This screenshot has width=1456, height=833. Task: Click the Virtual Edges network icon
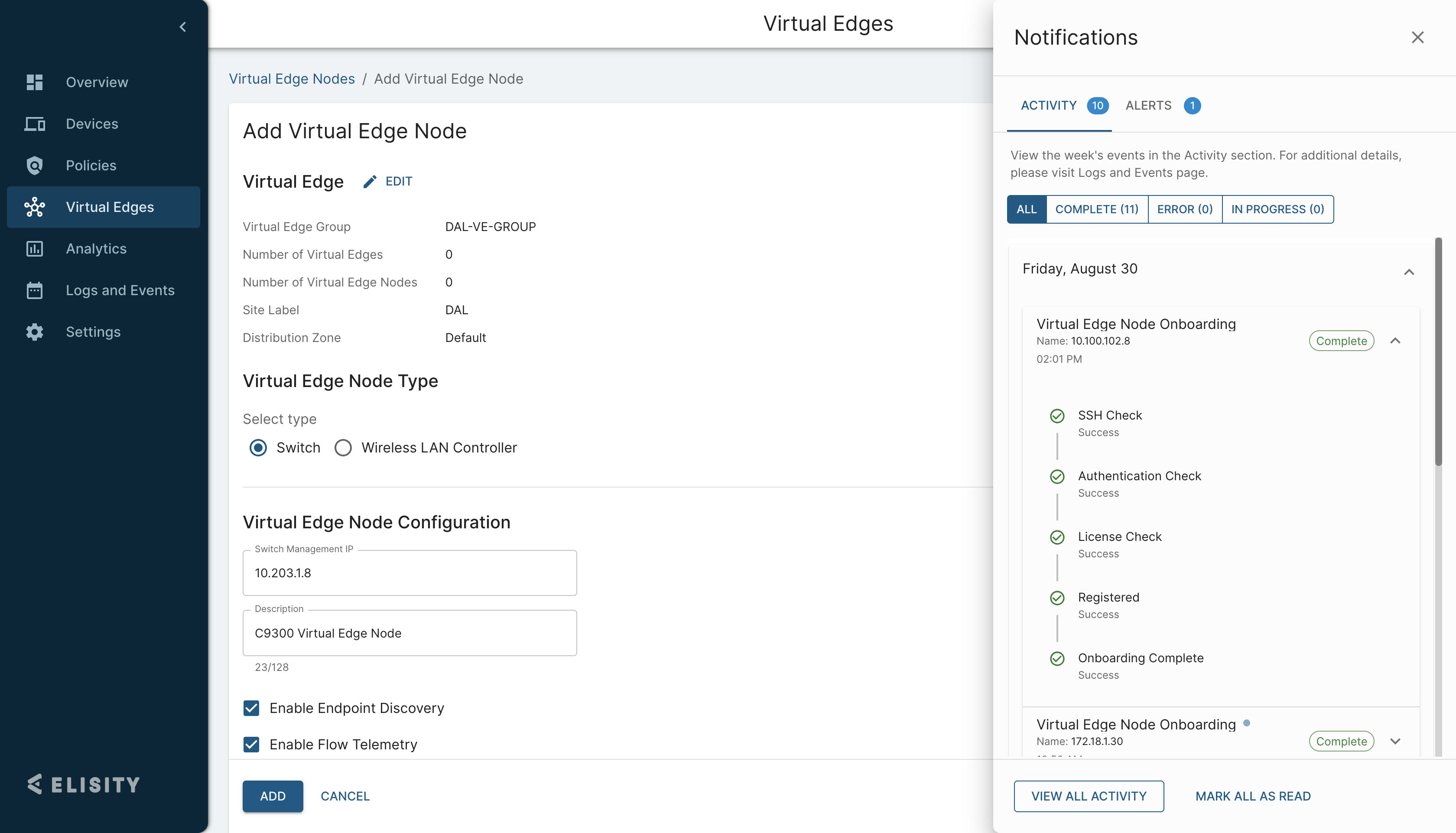click(34, 207)
